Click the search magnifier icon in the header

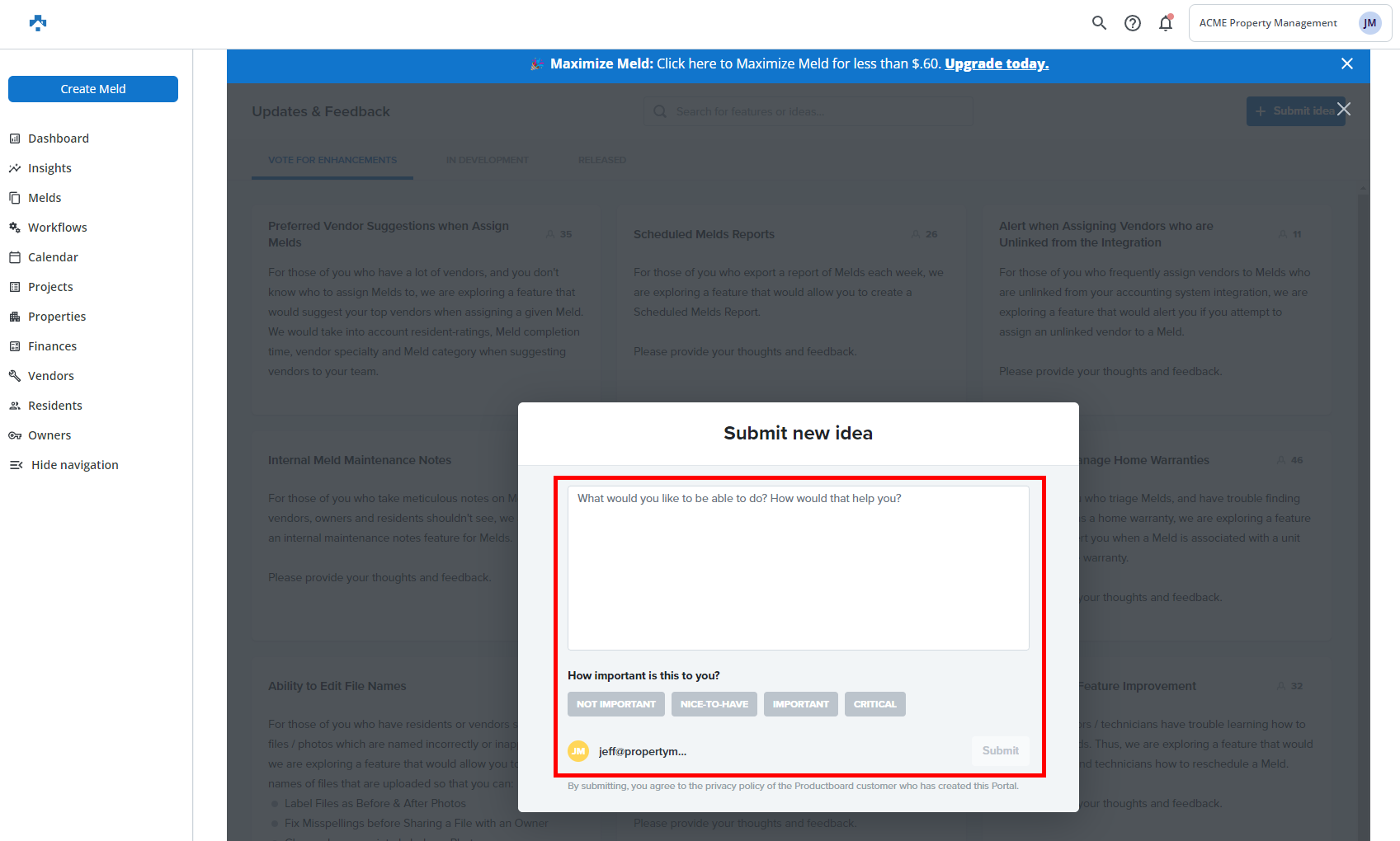pyautogui.click(x=1099, y=22)
